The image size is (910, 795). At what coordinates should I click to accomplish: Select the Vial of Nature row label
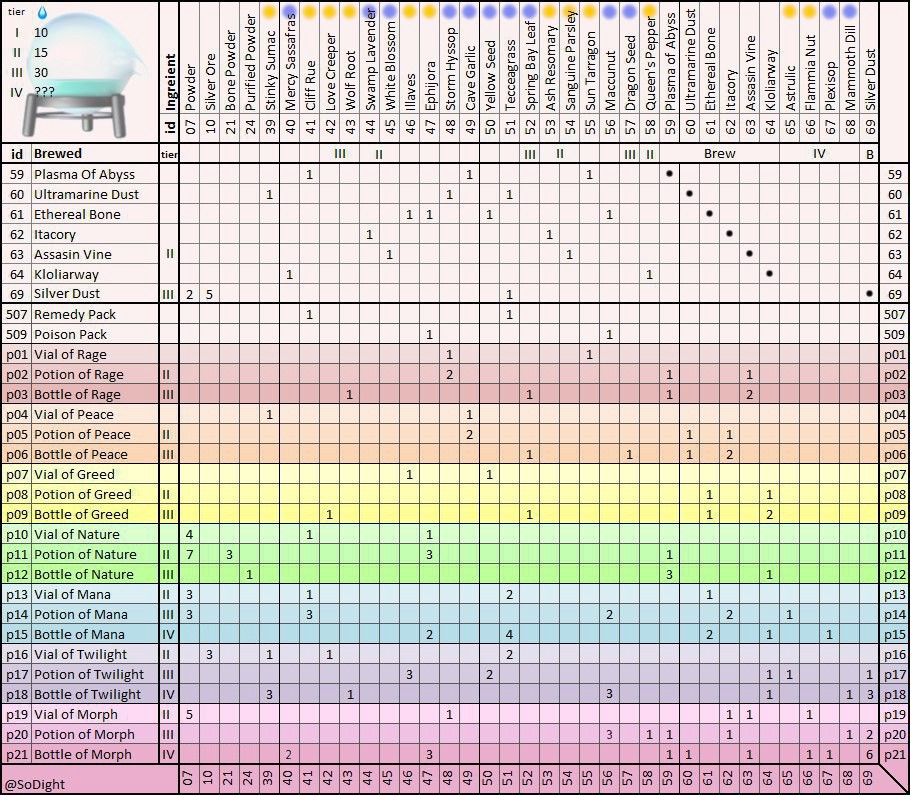click(77, 534)
